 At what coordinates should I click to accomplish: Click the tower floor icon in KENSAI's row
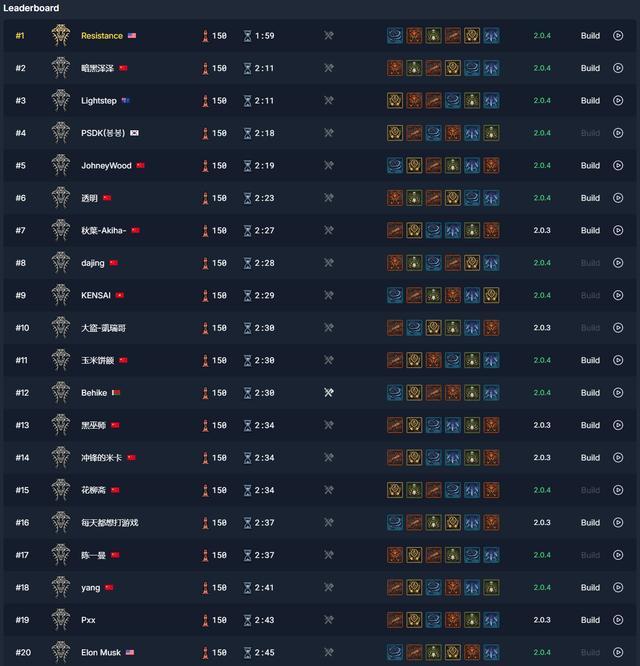205,296
